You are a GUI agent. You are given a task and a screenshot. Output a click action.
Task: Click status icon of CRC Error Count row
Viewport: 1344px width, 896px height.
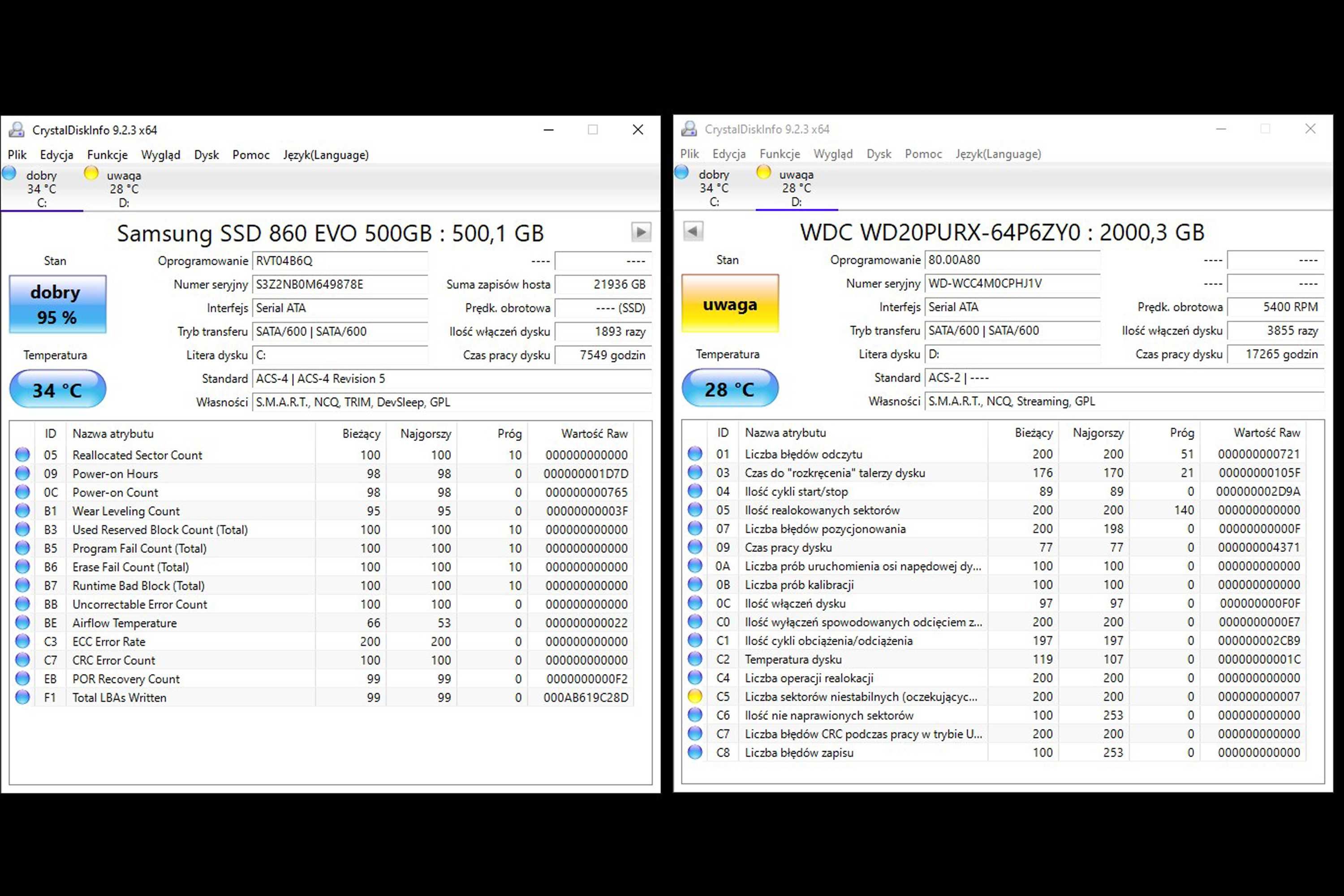(23, 660)
